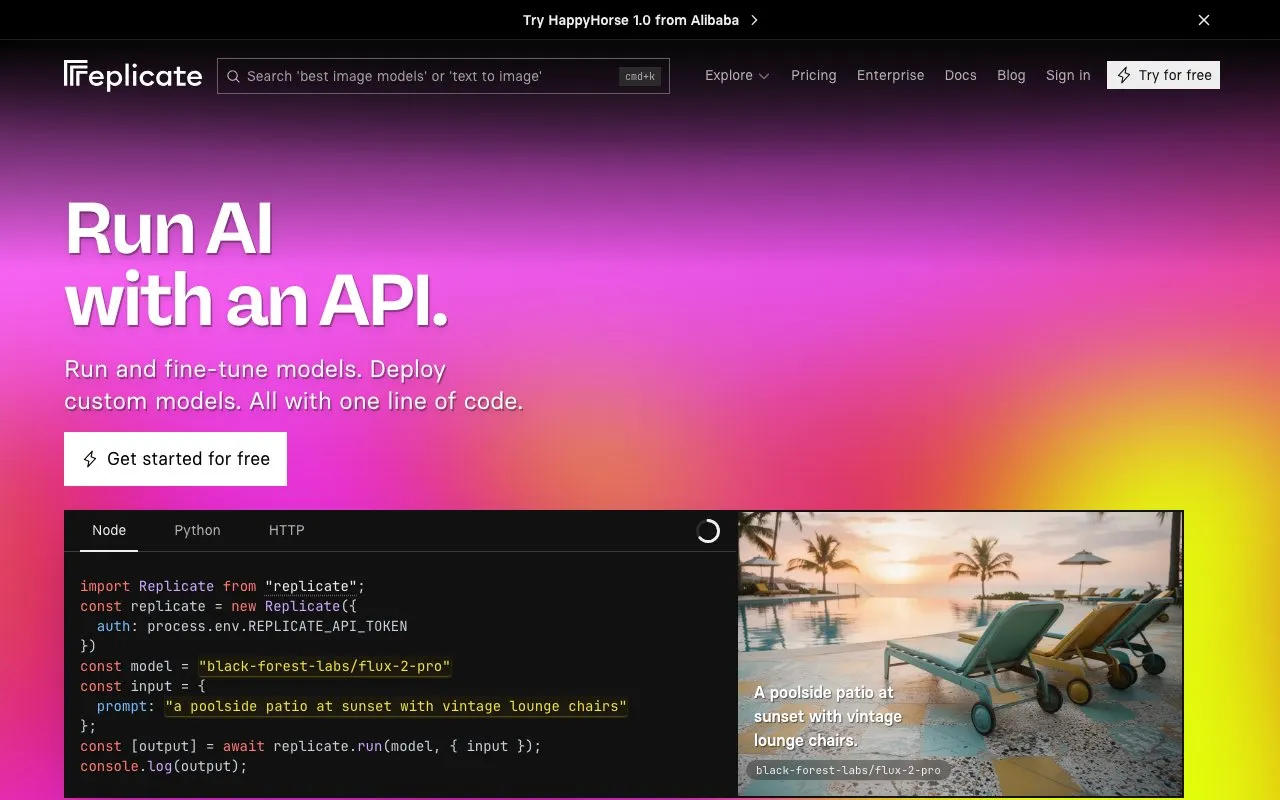Click the cmd+k shortcut badge
Viewport: 1280px width, 800px height.
(640, 76)
